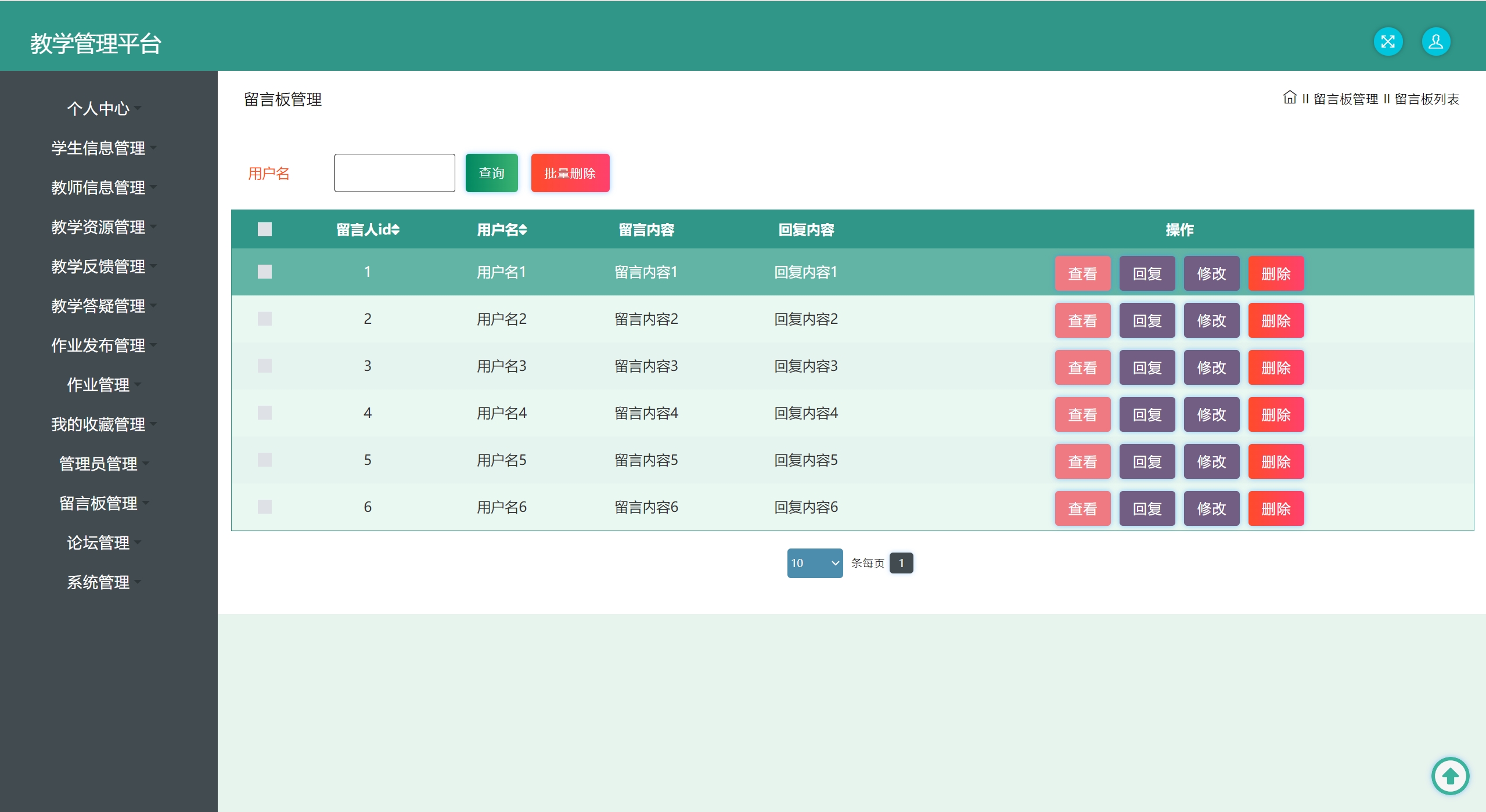The width and height of the screenshot is (1486, 812).
Task: Open 论坛管理 menu item
Action: (x=99, y=543)
